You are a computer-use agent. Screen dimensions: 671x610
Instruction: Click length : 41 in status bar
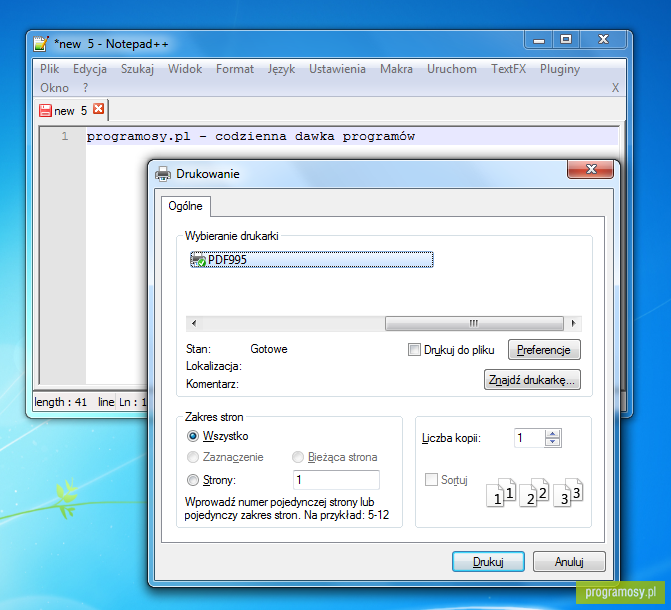tap(60, 402)
